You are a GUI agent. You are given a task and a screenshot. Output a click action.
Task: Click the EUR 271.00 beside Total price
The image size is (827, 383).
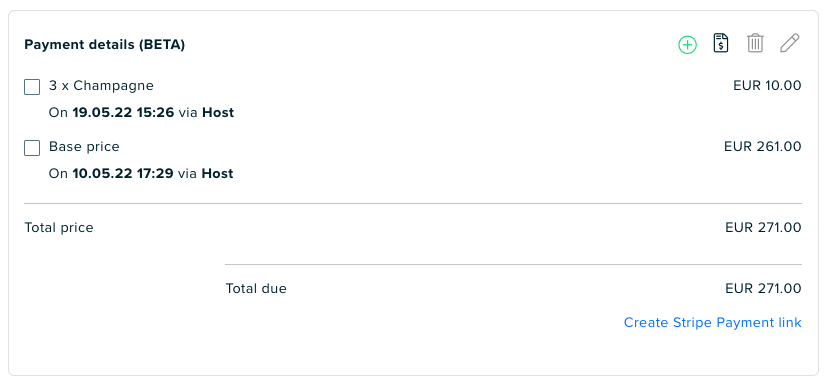[x=763, y=228]
